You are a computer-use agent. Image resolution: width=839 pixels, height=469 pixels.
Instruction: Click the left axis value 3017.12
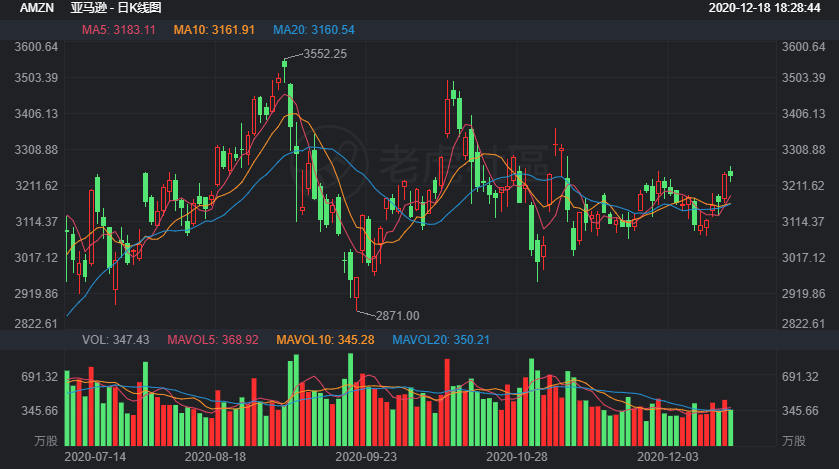pyautogui.click(x=36, y=258)
